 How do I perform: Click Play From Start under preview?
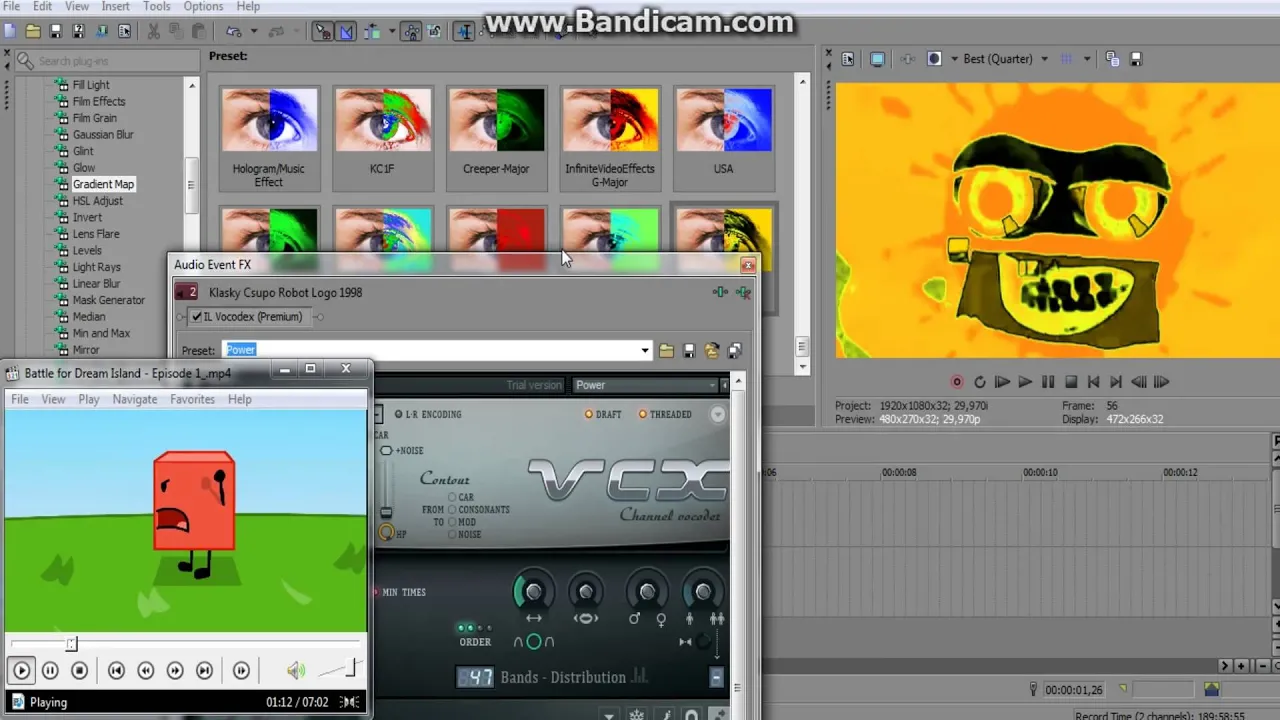(x=1002, y=382)
